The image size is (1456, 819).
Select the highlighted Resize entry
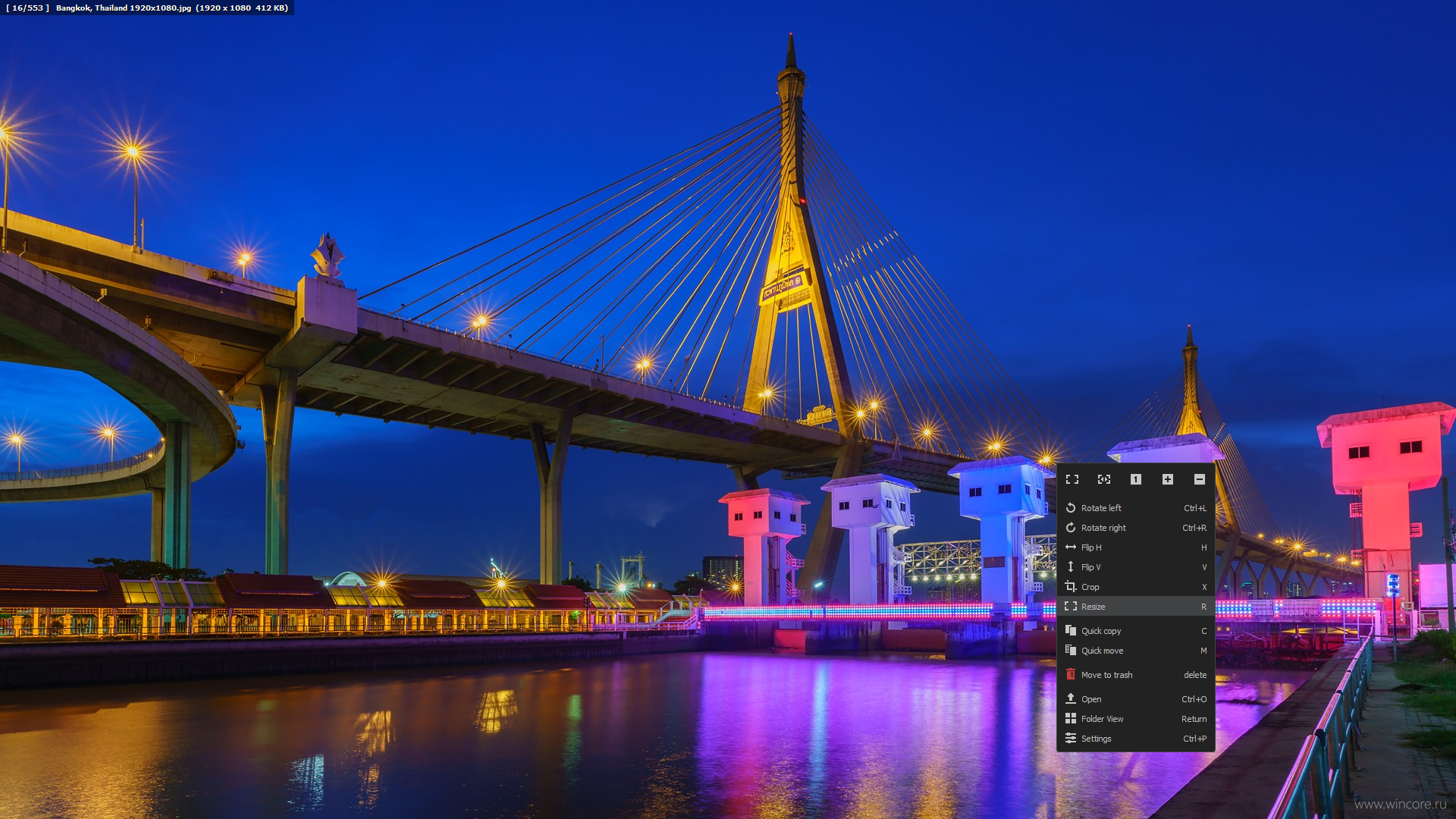(x=1136, y=607)
